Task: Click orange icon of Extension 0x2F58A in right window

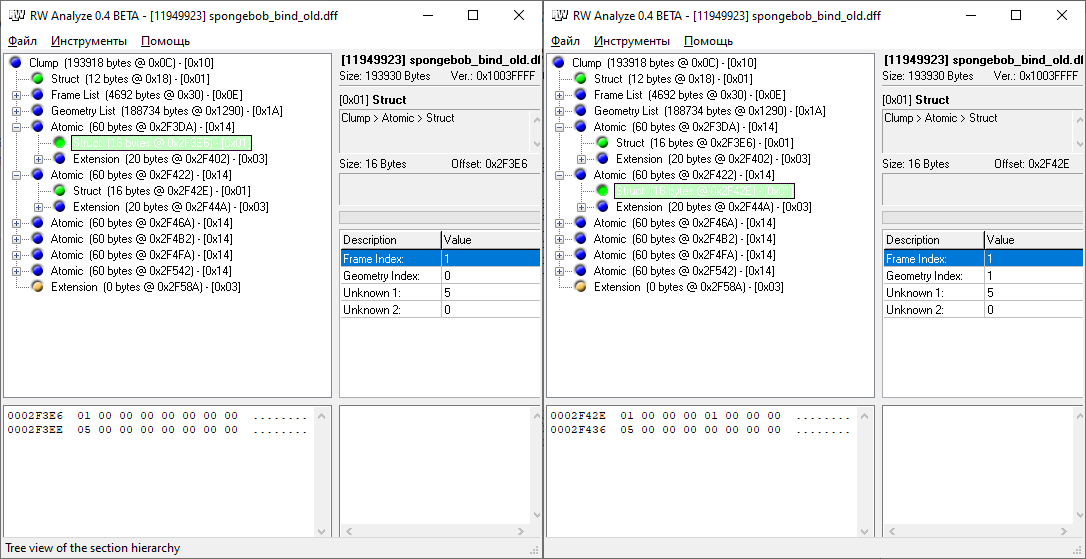Action: pyautogui.click(x=581, y=287)
